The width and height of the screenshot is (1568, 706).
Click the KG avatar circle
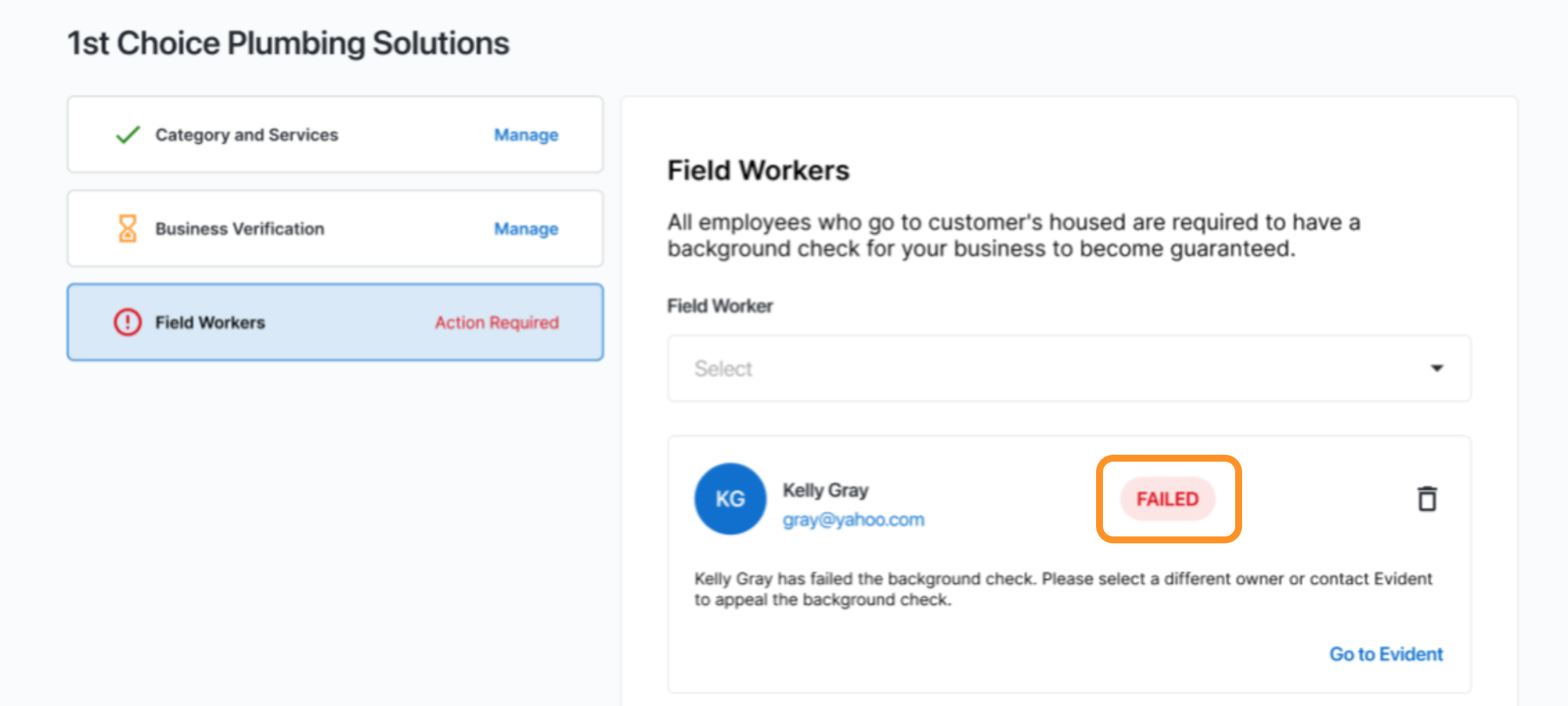(x=730, y=498)
